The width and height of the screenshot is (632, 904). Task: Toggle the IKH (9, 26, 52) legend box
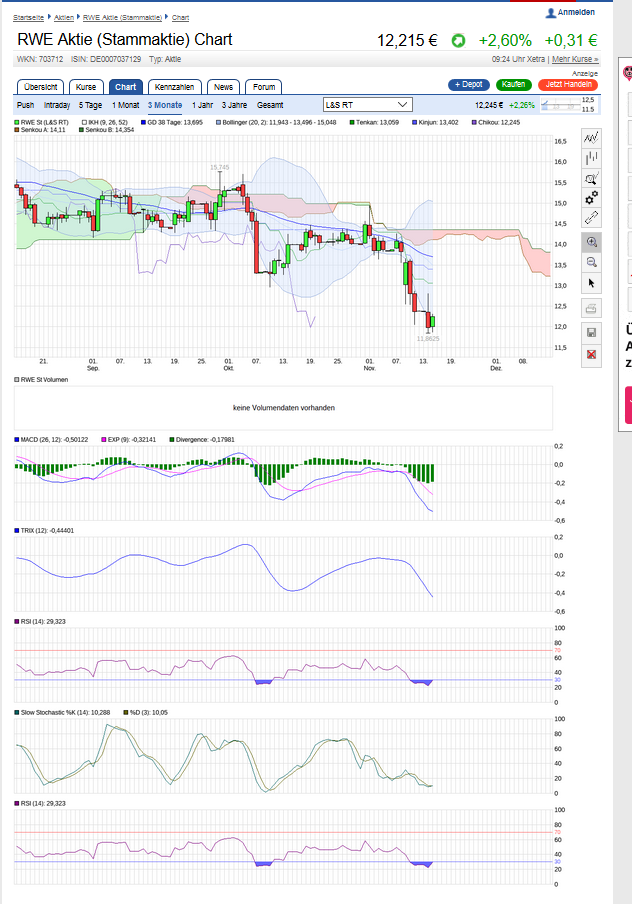(x=84, y=122)
